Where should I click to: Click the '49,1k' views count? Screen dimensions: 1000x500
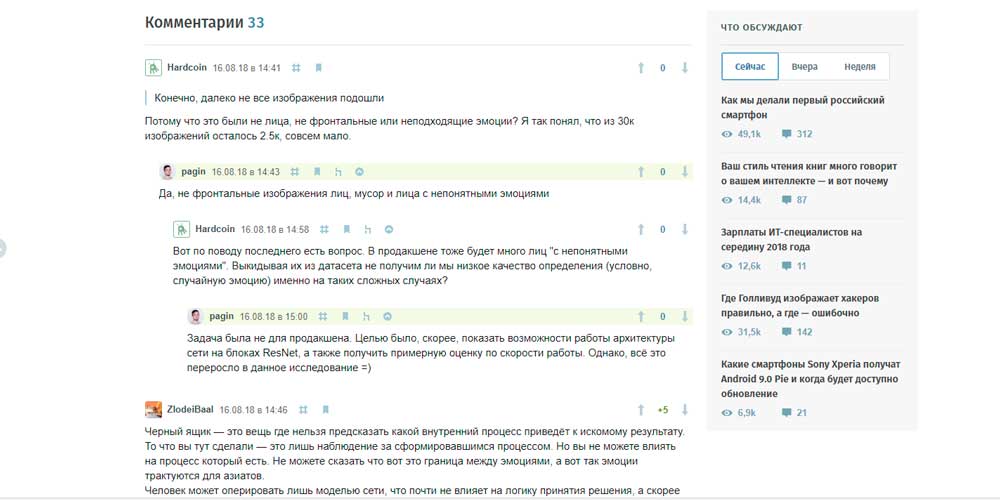click(741, 134)
